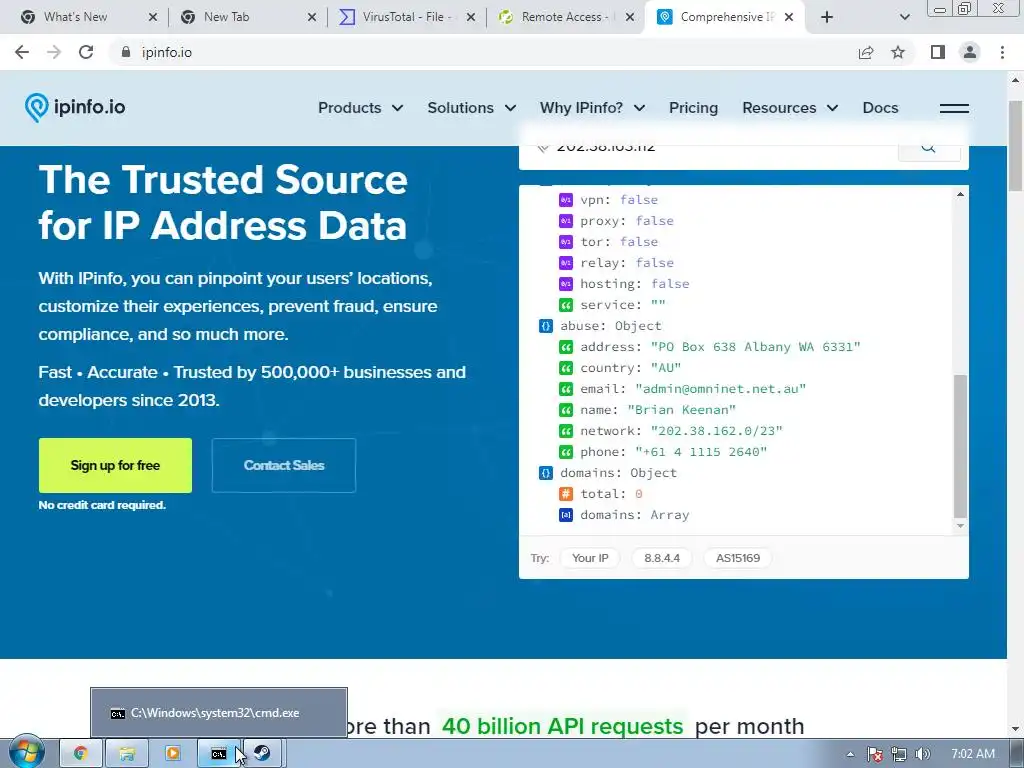Click the Action Center flag icon

click(x=874, y=754)
